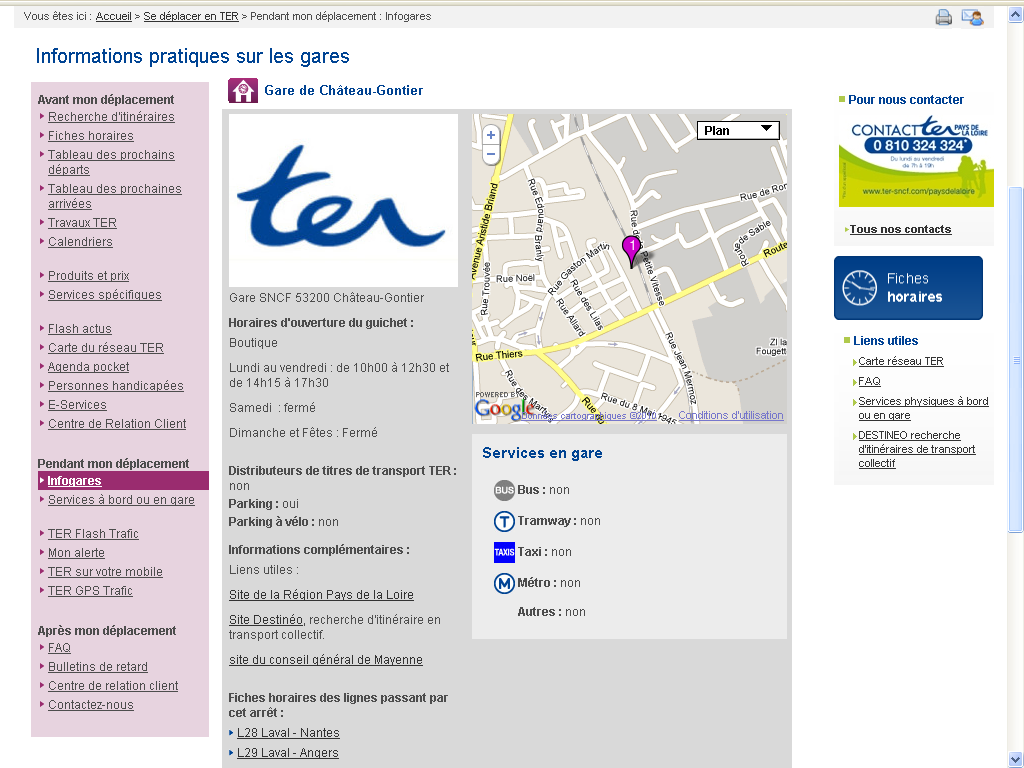Zoom in on the map
The image size is (1024, 768).
point(491,135)
